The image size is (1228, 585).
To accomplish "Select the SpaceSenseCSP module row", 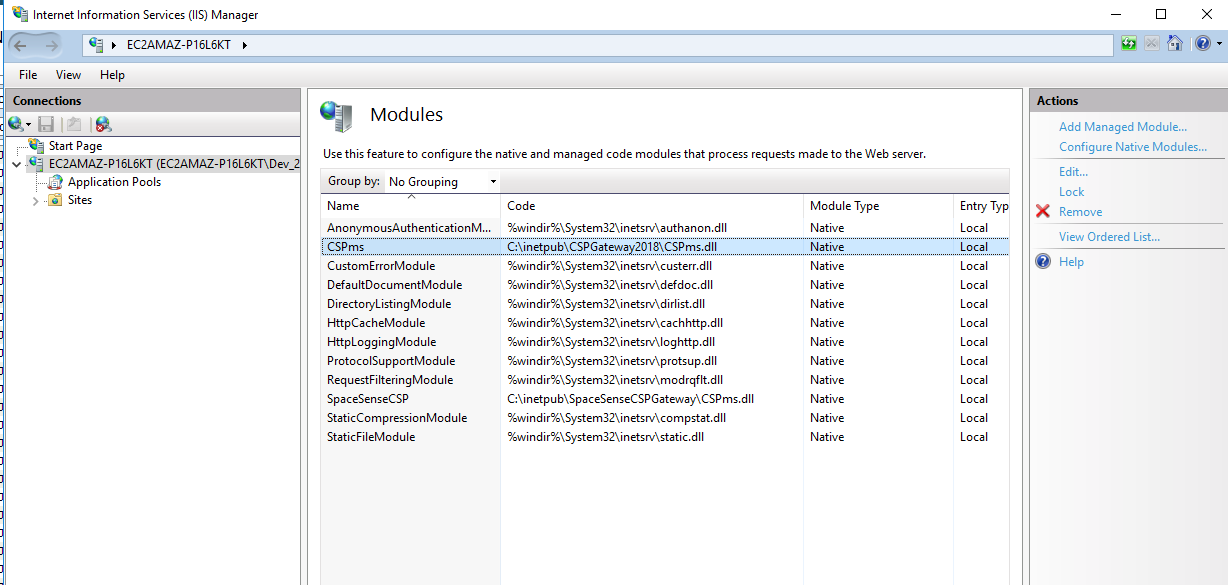I will click(665, 399).
